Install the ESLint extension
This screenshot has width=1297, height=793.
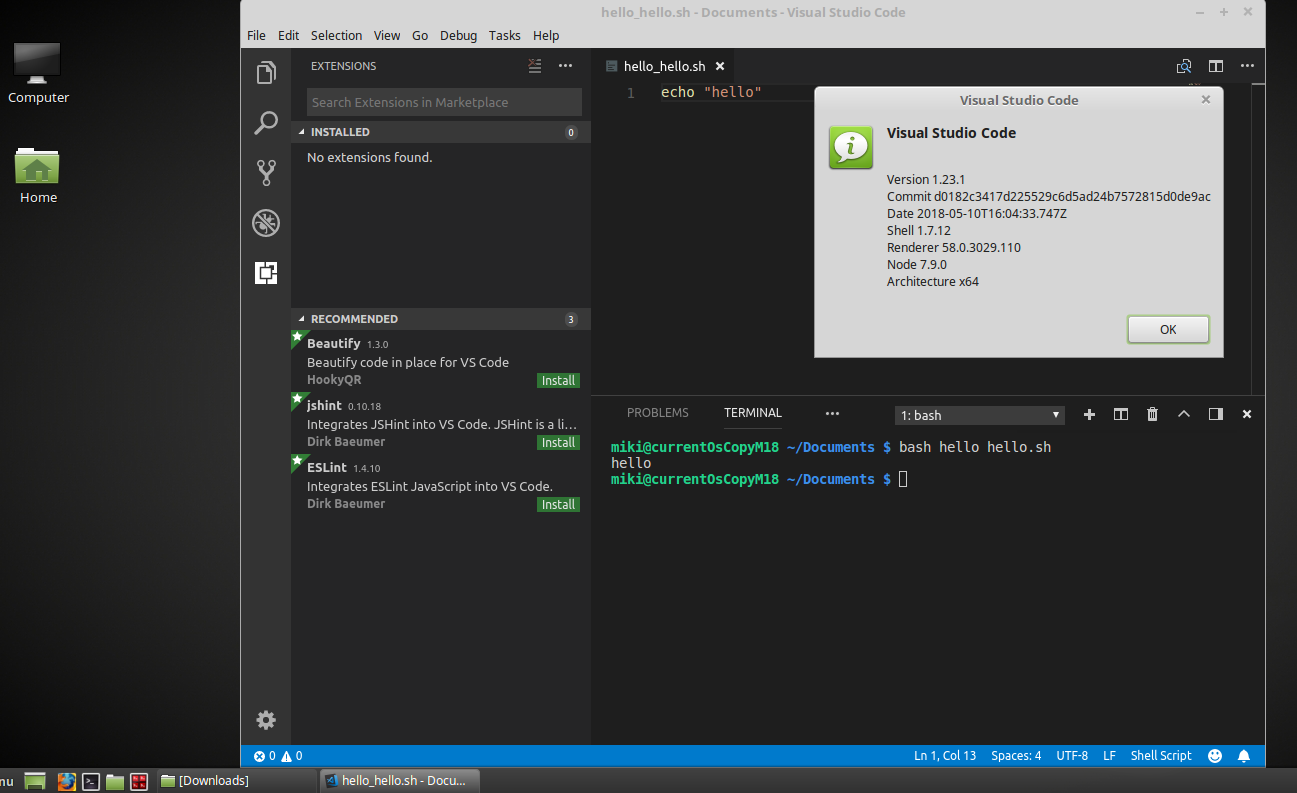coord(558,504)
